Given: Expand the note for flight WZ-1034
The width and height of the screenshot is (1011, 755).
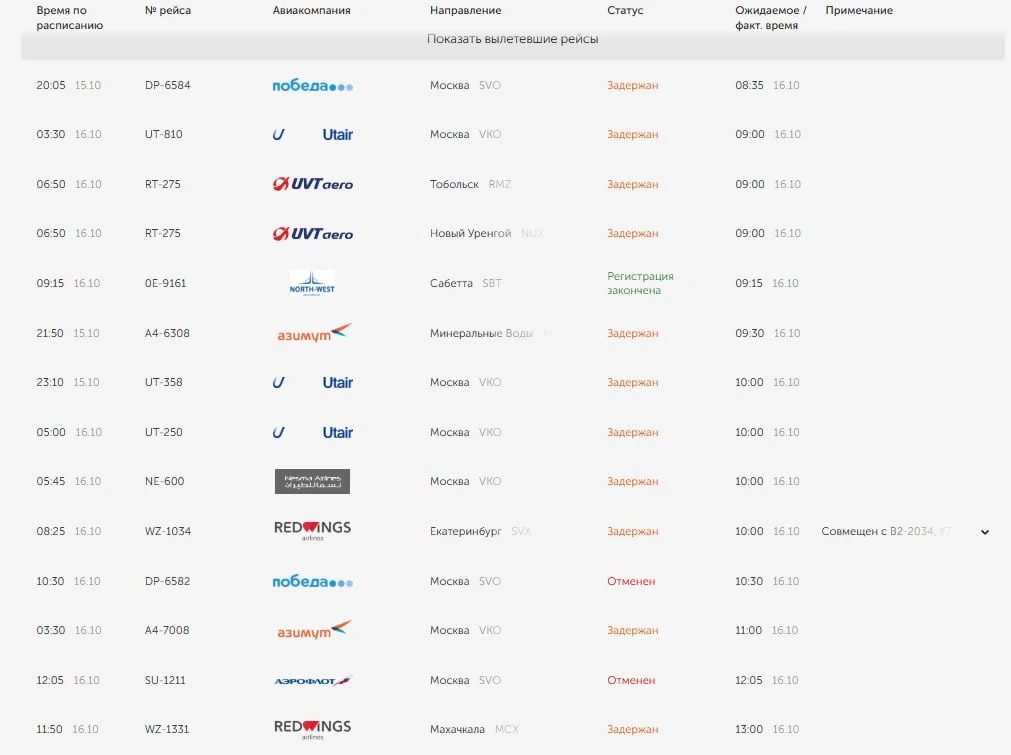Looking at the screenshot, I should click(x=985, y=532).
